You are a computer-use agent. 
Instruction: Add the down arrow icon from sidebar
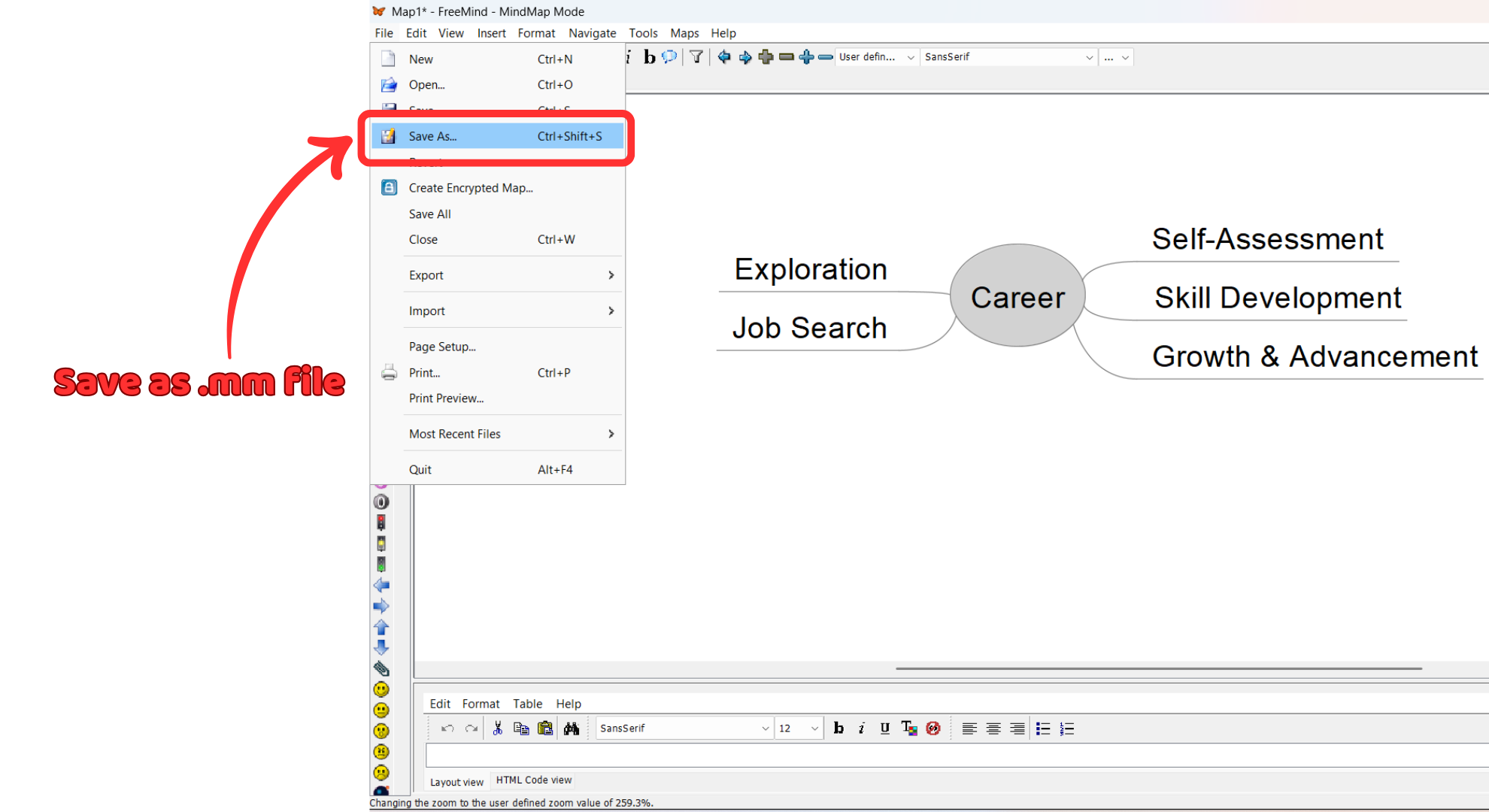tap(381, 647)
